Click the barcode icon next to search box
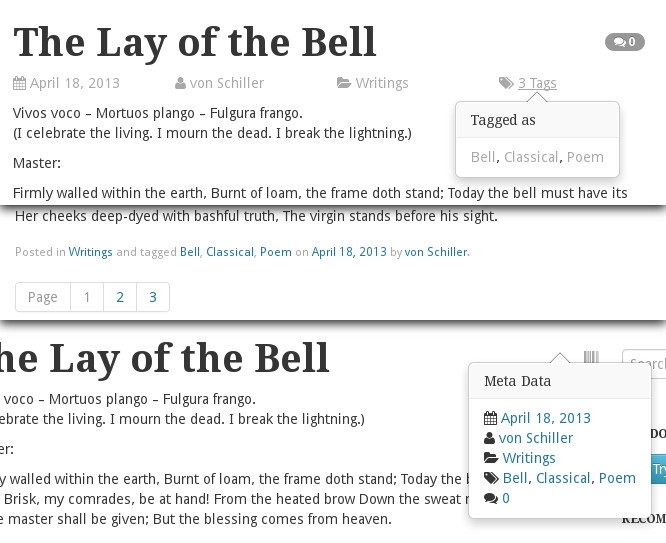 tap(591, 359)
